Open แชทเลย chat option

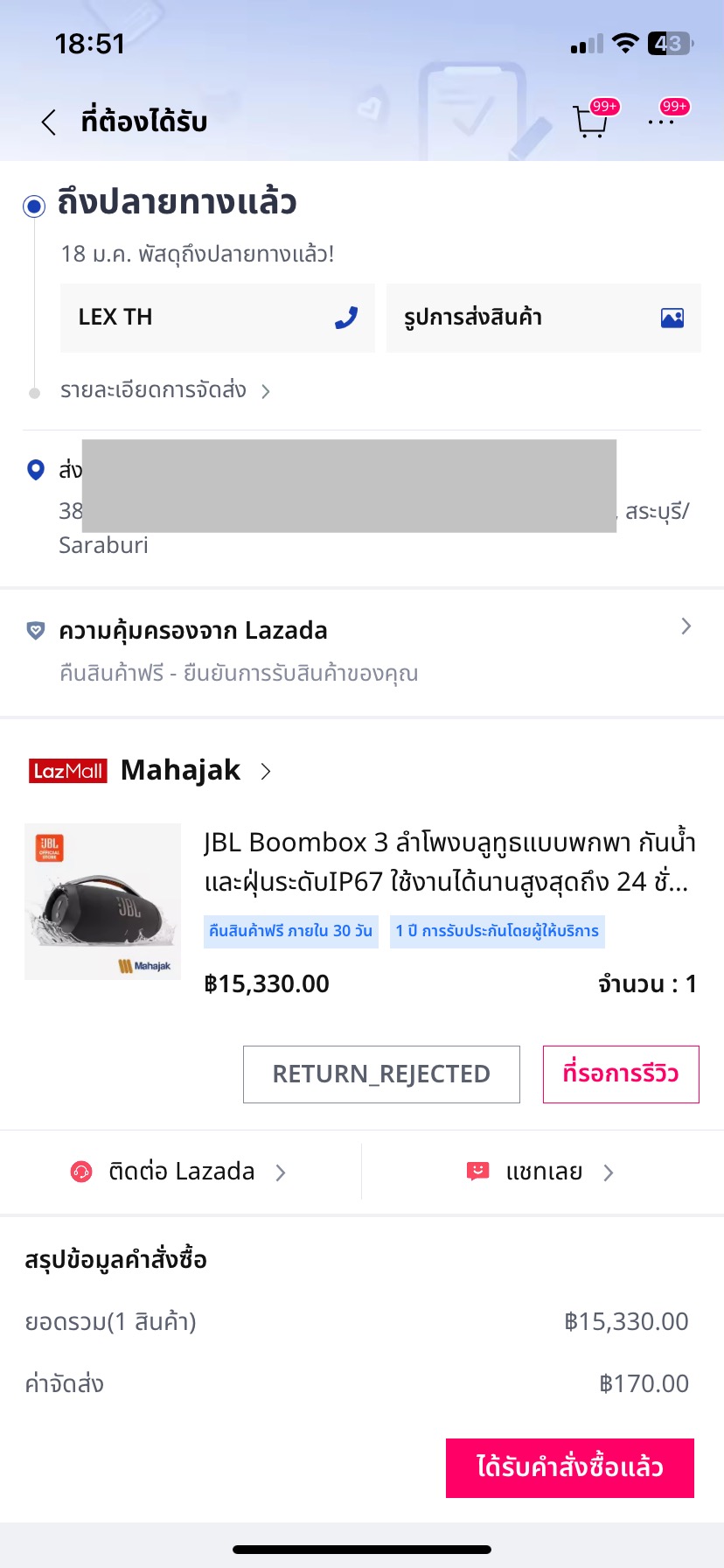tap(544, 1172)
